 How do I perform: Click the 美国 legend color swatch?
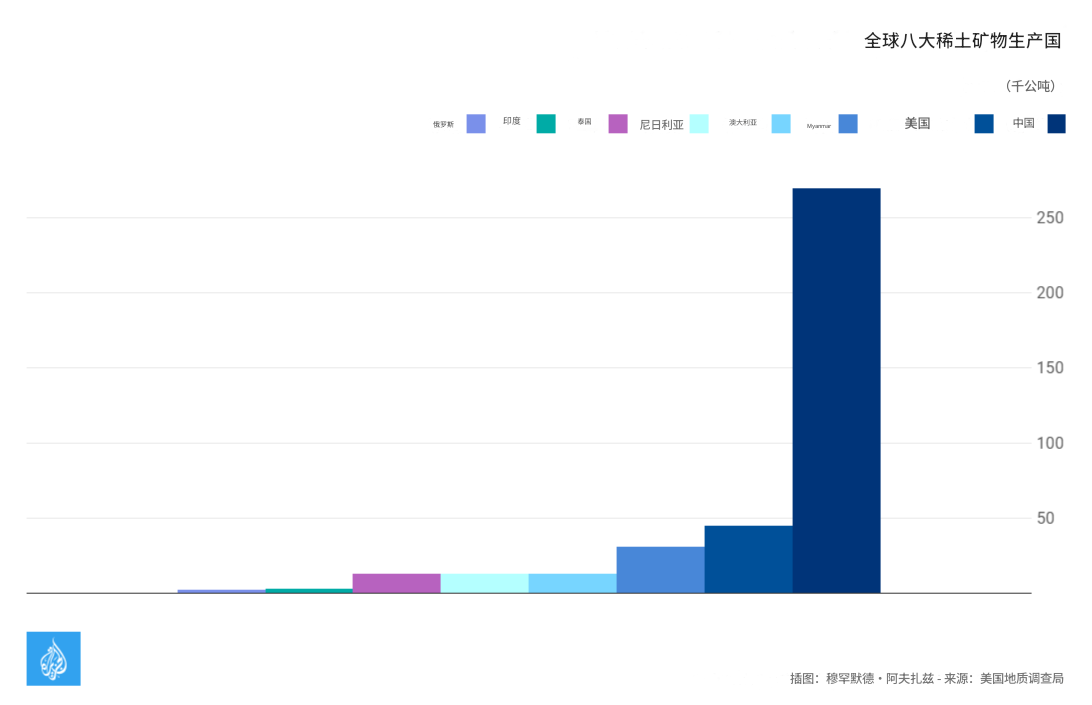click(x=984, y=124)
